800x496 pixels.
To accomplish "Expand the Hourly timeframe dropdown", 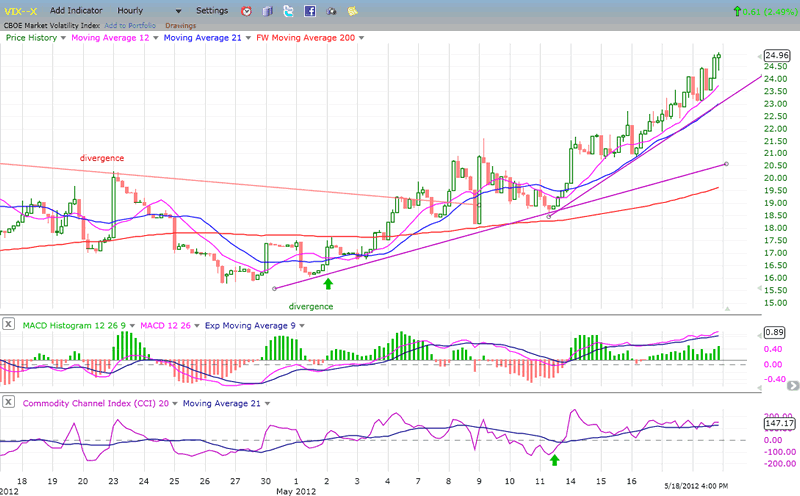I will (177, 10).
